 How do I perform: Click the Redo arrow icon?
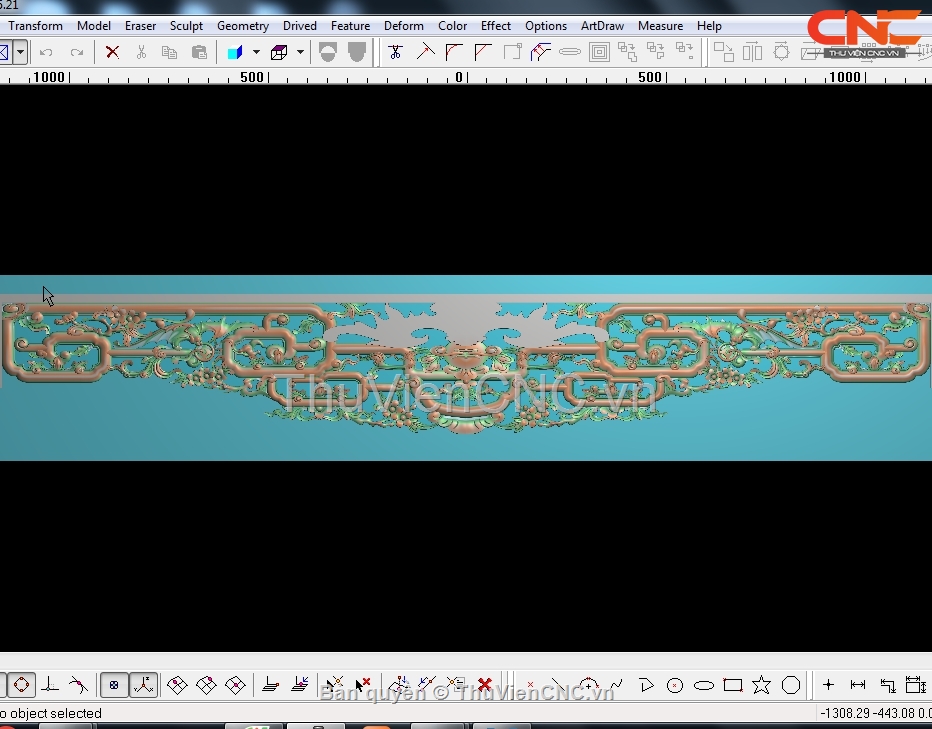point(77,52)
